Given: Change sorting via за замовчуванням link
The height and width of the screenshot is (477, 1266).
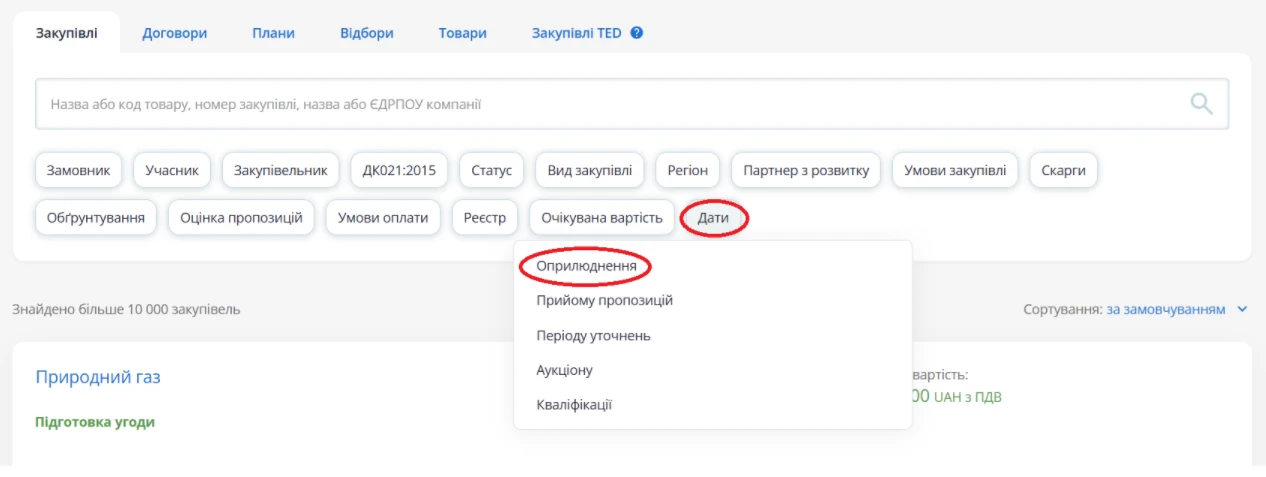Looking at the screenshot, I should 1165,309.
